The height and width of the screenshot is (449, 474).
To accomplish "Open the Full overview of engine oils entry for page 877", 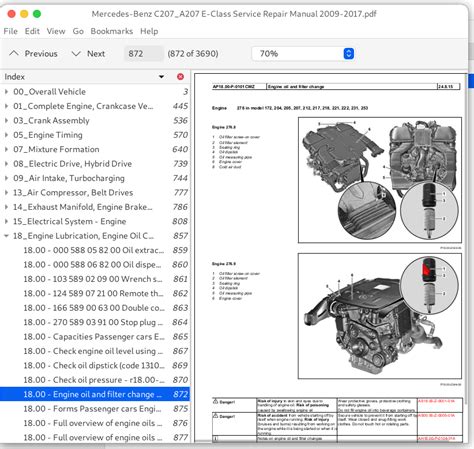I will click(95, 437).
